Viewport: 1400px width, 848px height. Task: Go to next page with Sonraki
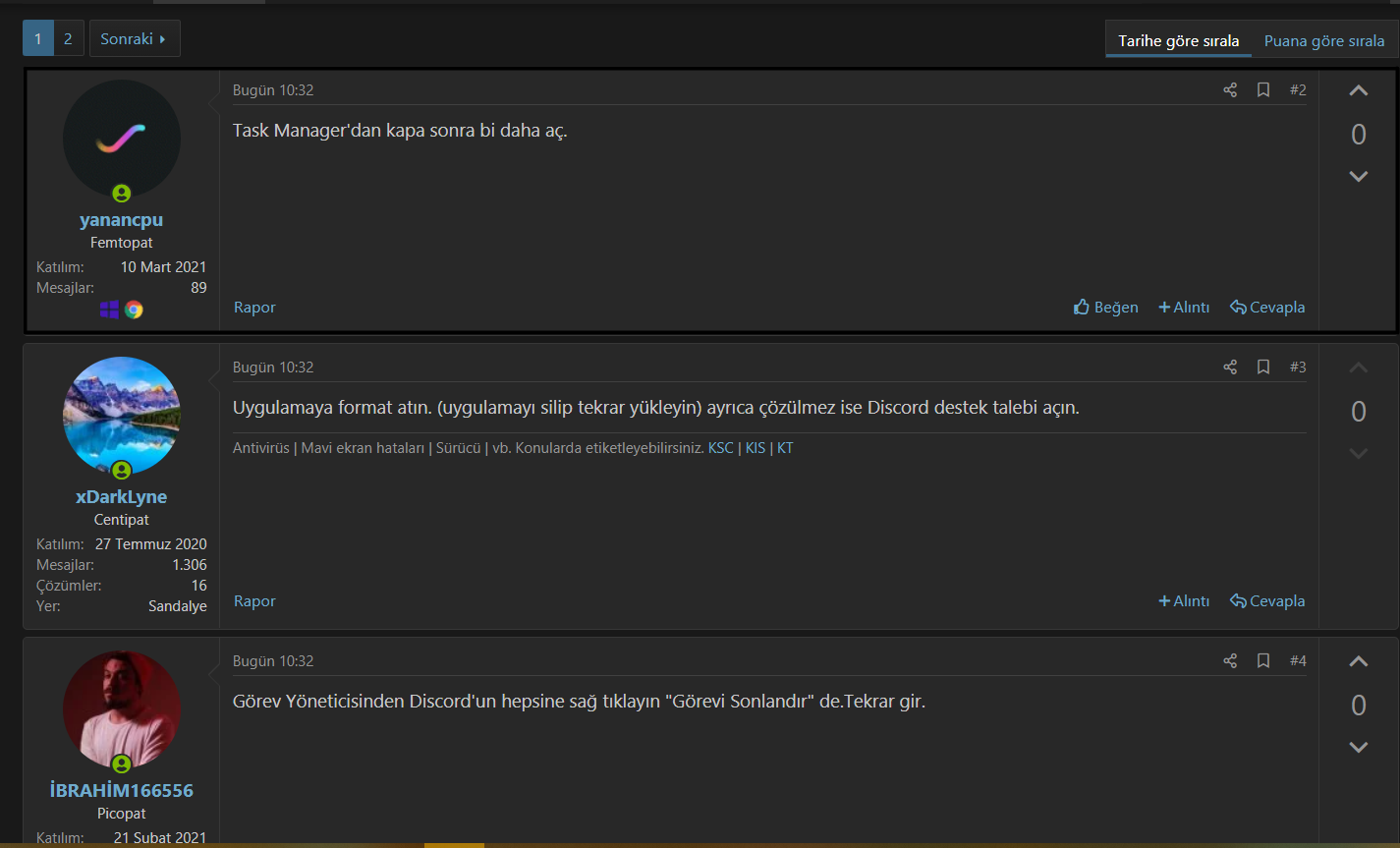tap(134, 39)
